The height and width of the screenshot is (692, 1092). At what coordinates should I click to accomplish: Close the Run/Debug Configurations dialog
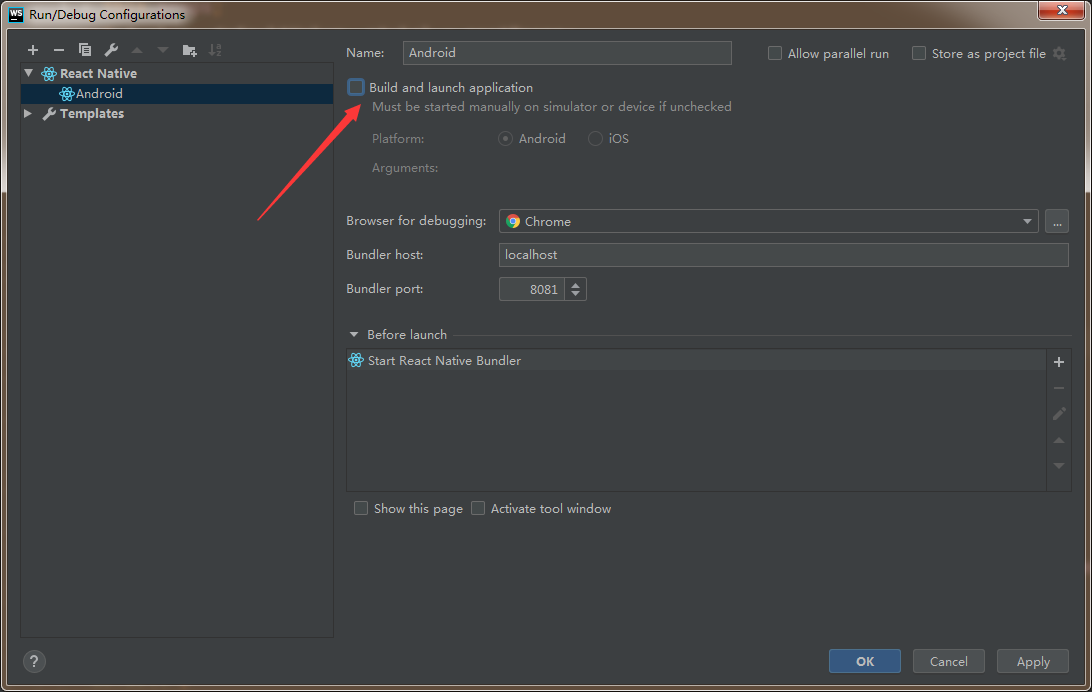tap(1061, 10)
